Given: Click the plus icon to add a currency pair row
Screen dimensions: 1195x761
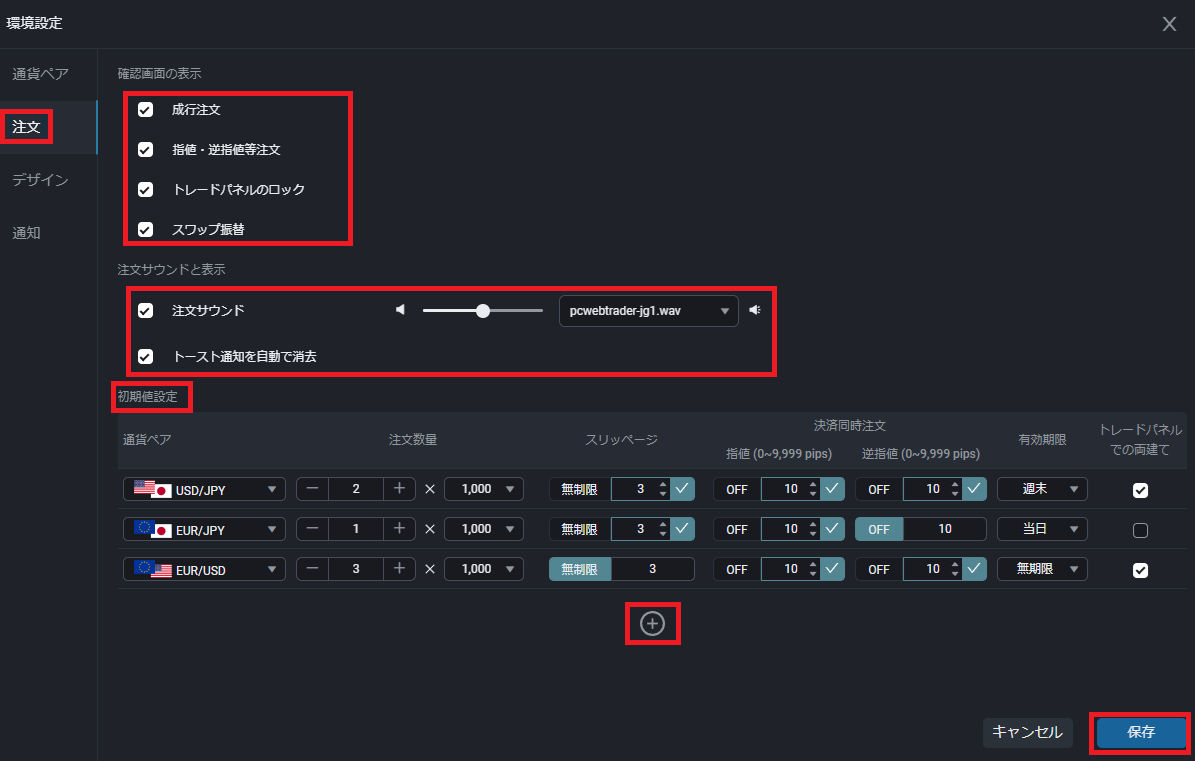Looking at the screenshot, I should [652, 623].
